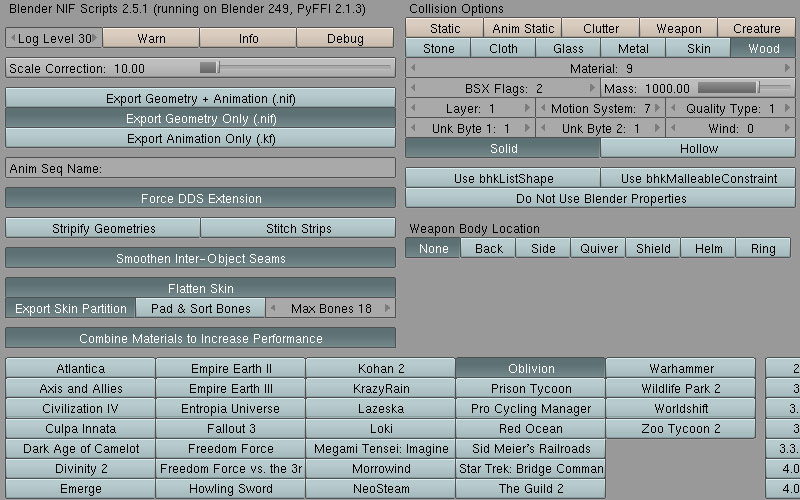The image size is (800, 500).
Task: Set log level to Debug
Action: (x=345, y=38)
